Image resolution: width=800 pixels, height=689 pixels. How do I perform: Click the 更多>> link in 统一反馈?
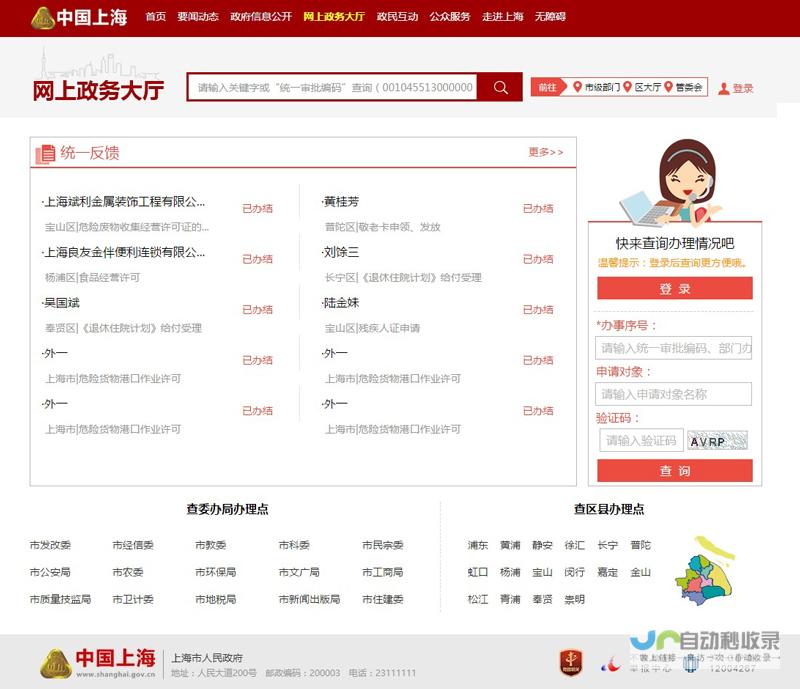coord(546,152)
